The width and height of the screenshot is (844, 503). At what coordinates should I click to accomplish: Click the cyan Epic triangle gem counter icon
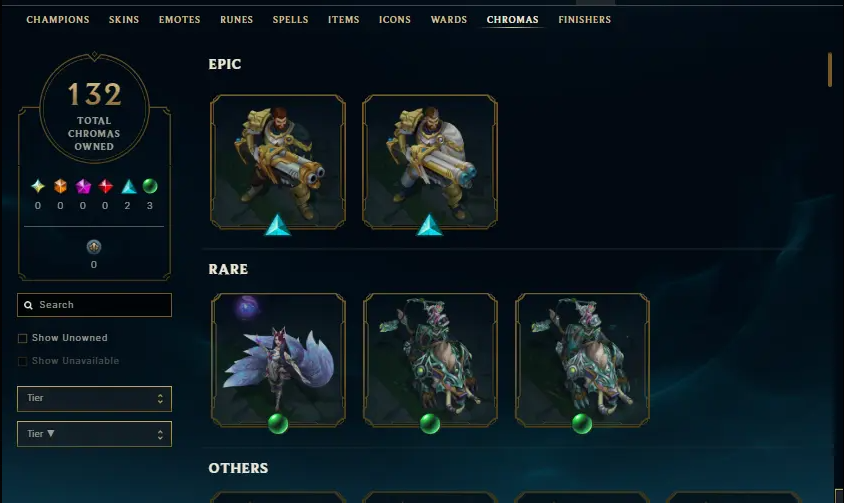pos(128,186)
